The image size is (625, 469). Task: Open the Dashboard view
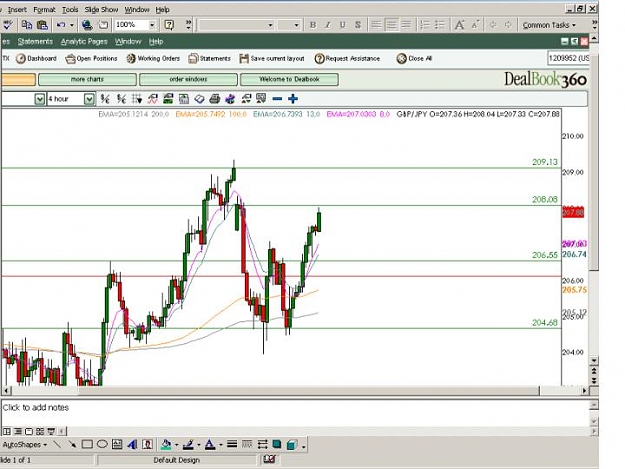(36, 59)
